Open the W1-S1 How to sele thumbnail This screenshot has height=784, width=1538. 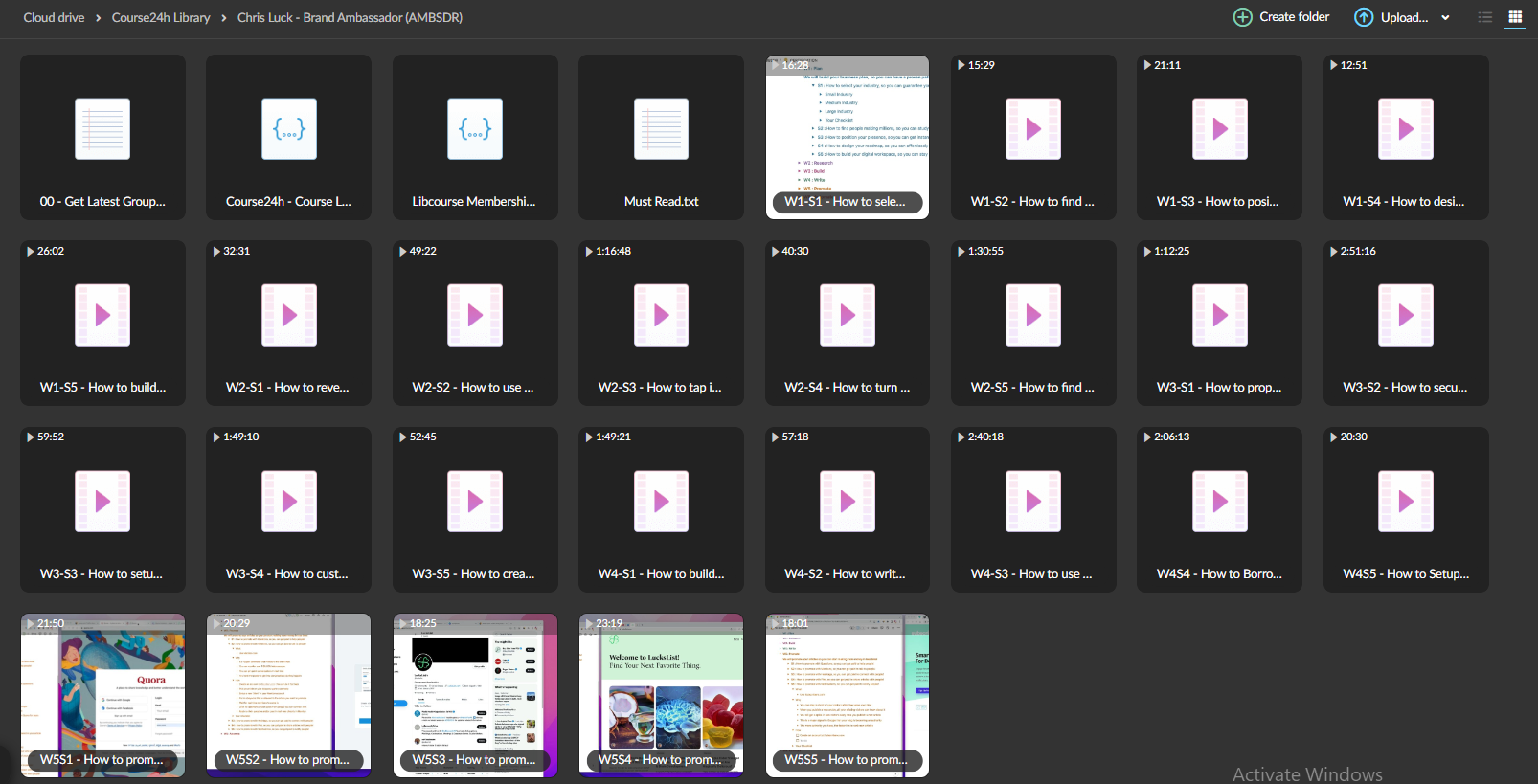[848, 137]
